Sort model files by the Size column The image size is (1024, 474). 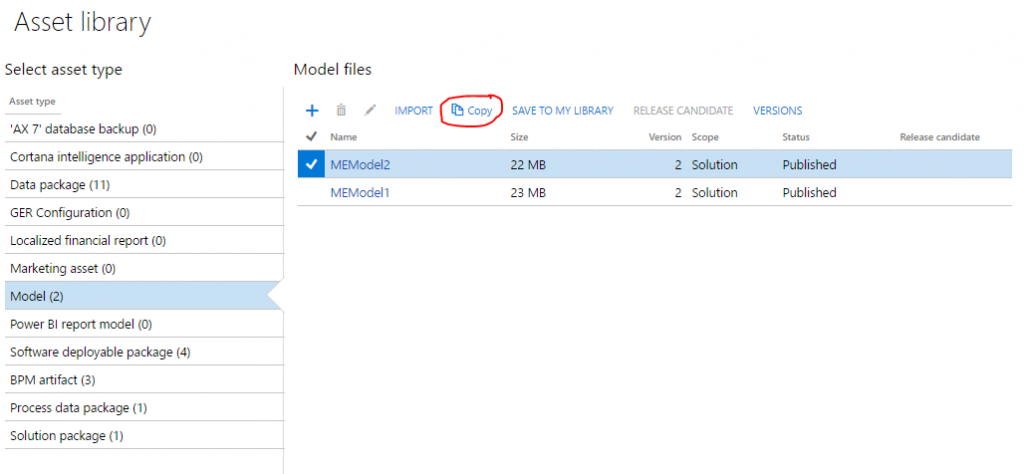click(x=519, y=137)
